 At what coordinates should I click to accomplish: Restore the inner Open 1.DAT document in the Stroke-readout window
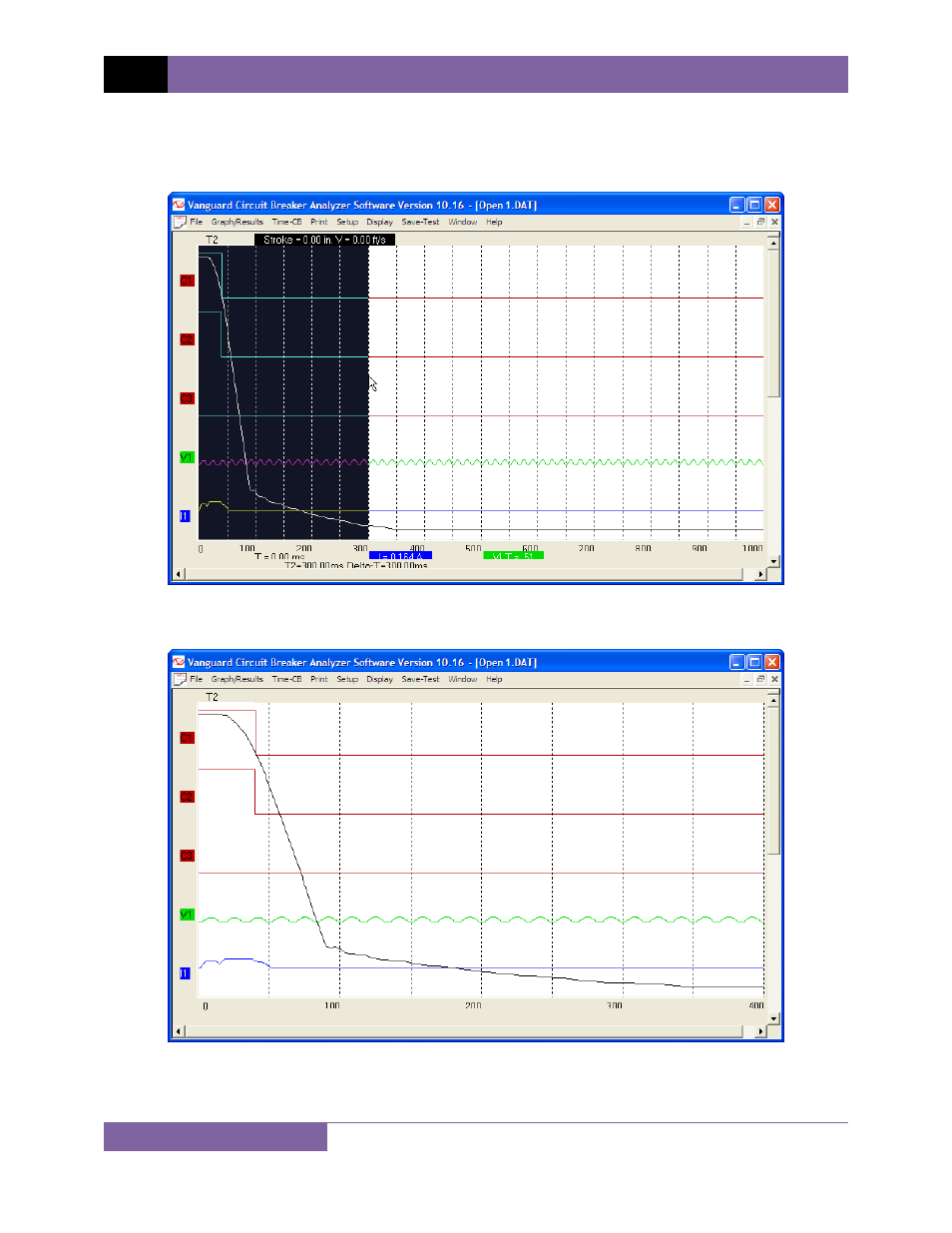pyautogui.click(x=760, y=222)
